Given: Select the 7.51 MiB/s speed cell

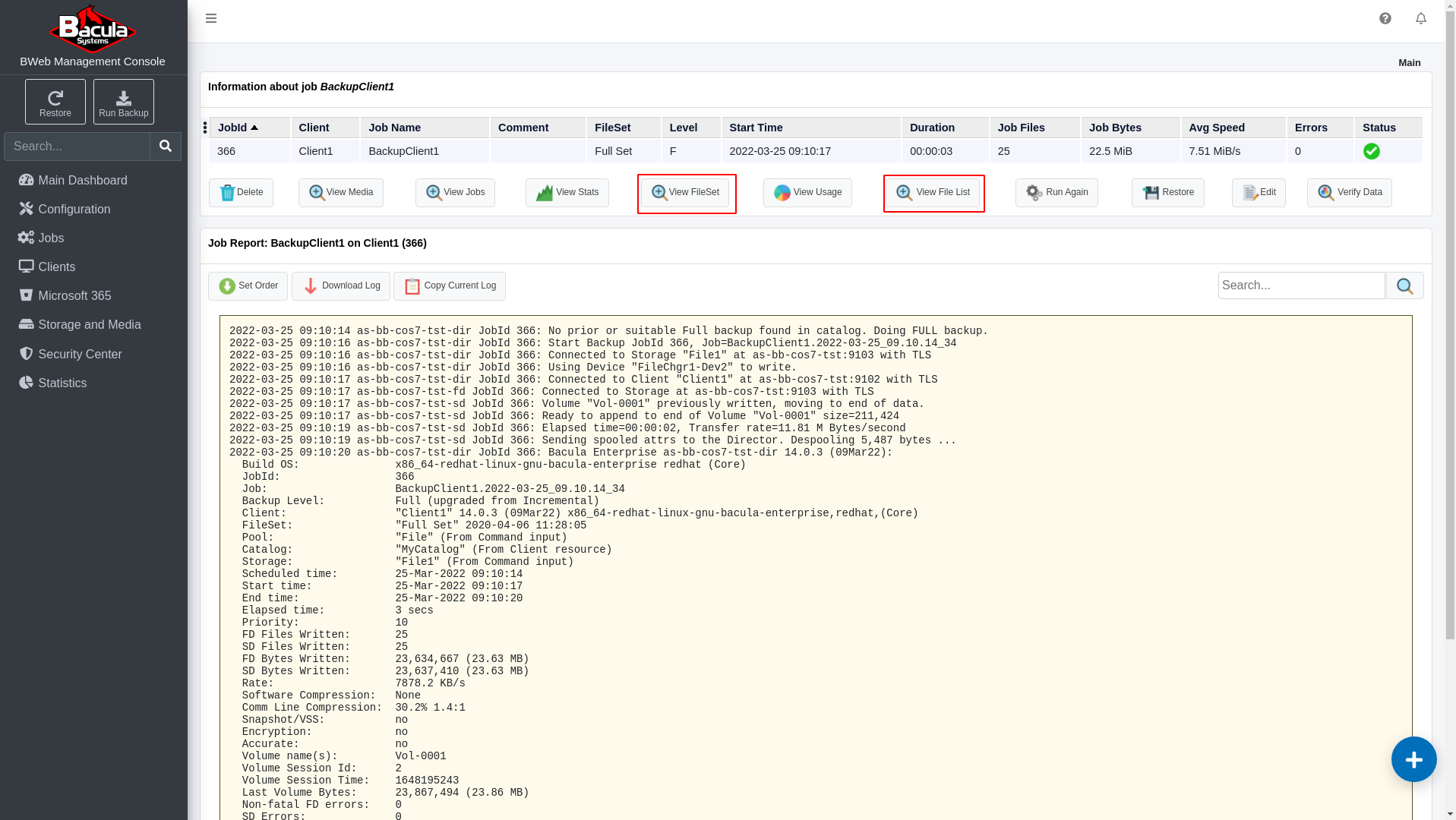Looking at the screenshot, I should pyautogui.click(x=1233, y=151).
